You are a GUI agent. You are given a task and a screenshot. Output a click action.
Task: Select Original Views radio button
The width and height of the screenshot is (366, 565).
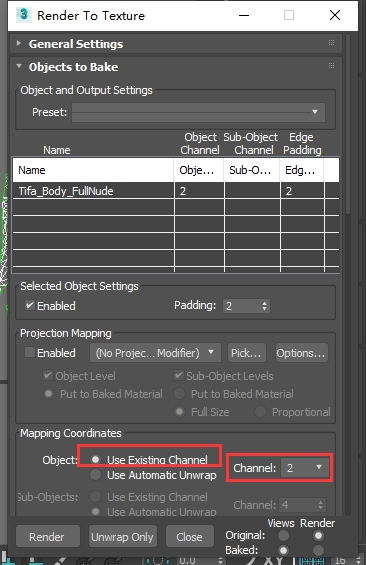pyautogui.click(x=283, y=536)
